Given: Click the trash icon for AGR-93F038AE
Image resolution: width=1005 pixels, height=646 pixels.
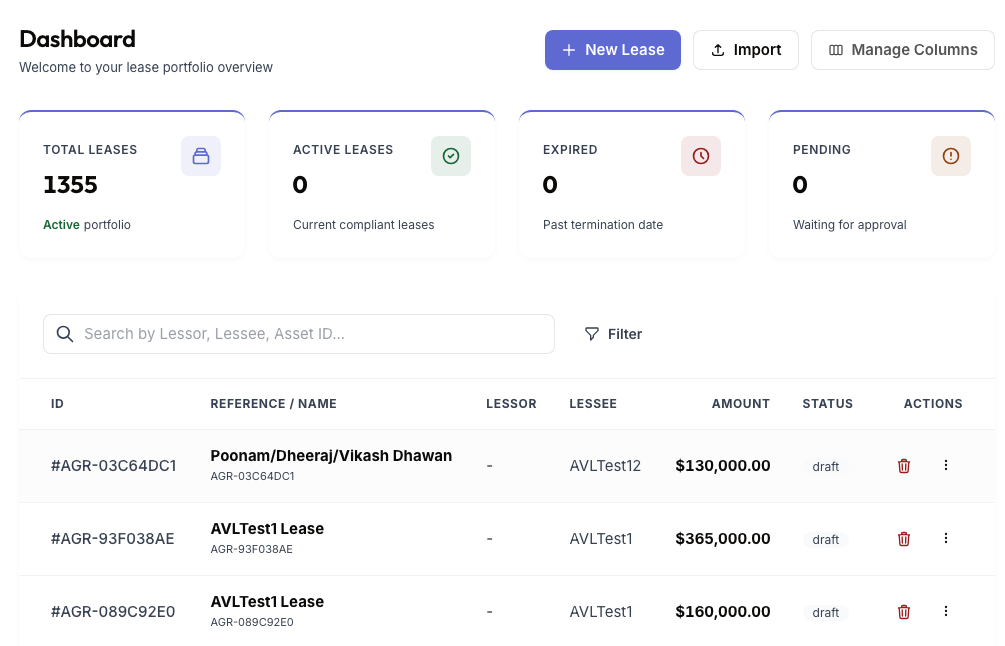Looking at the screenshot, I should [903, 539].
